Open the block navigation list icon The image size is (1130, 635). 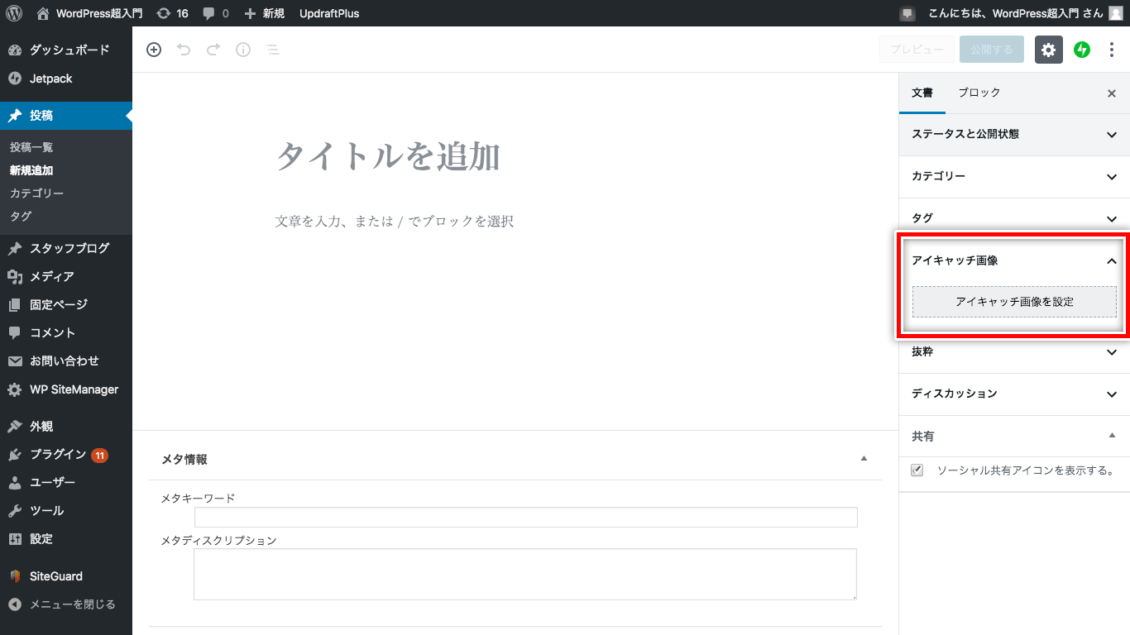coord(272,49)
